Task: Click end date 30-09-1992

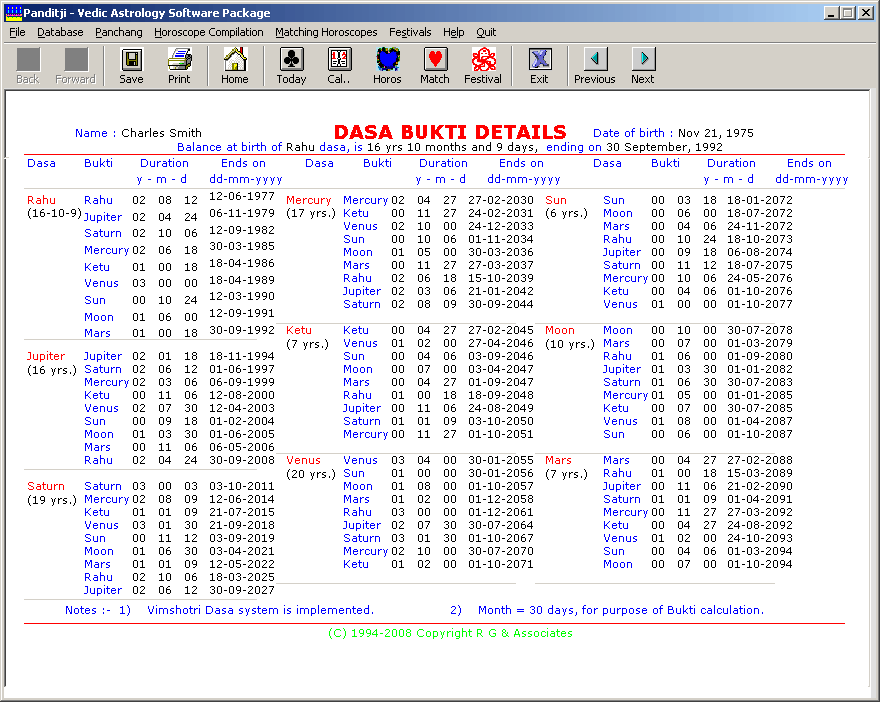Action: [242, 330]
